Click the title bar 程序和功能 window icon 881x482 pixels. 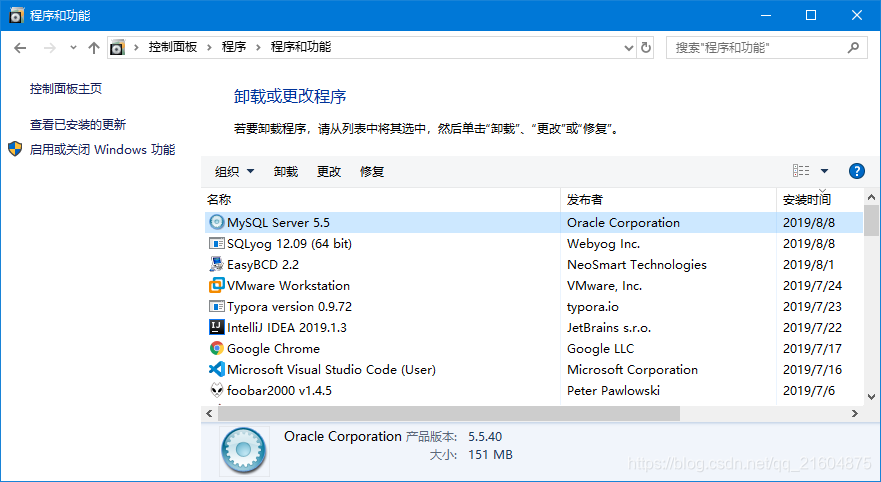pyautogui.click(x=16, y=15)
